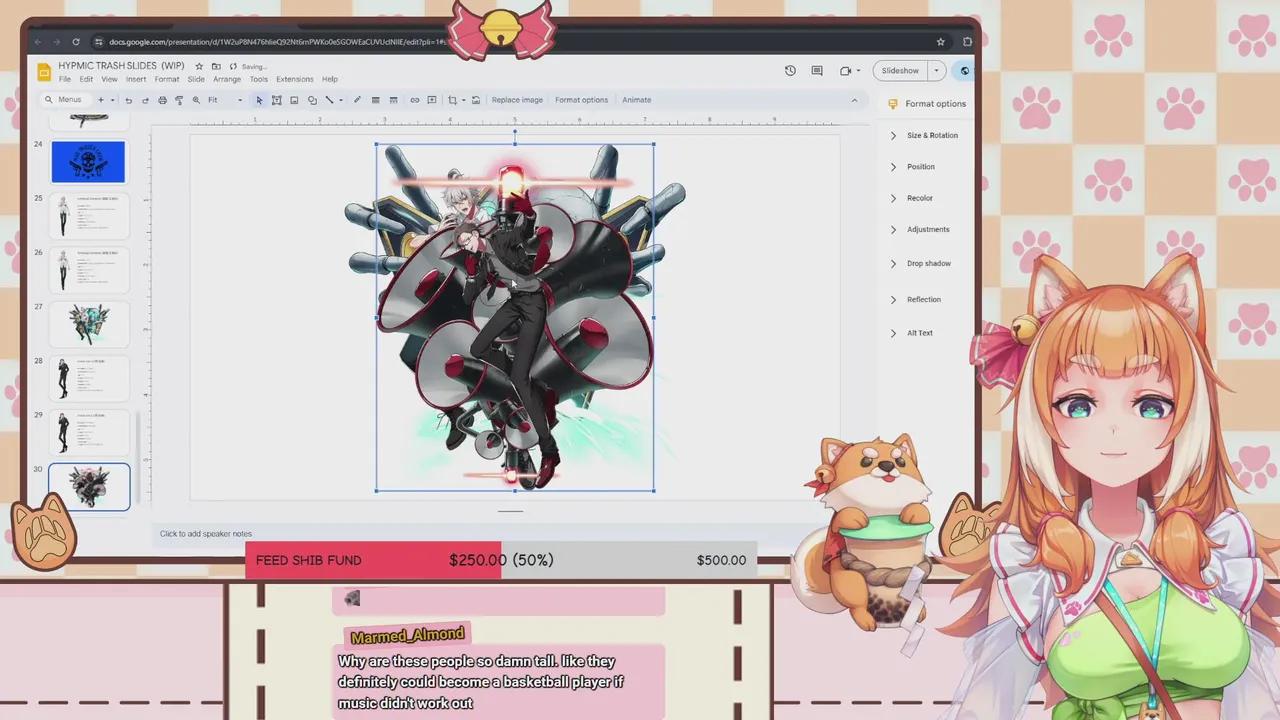Open the Slide menu
This screenshot has width=1280, height=720.
[x=196, y=79]
